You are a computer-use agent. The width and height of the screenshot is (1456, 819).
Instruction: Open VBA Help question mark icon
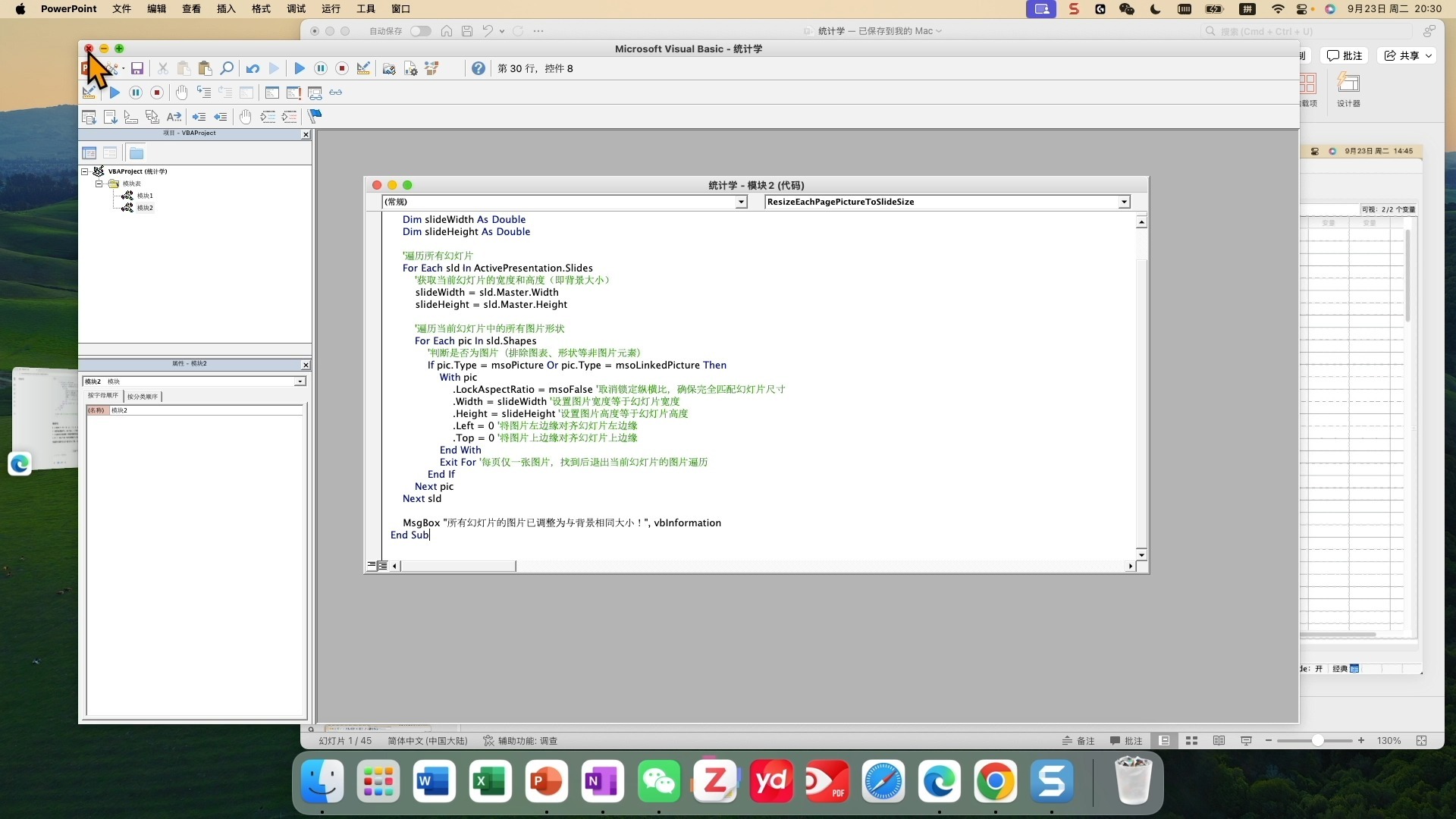coord(479,69)
